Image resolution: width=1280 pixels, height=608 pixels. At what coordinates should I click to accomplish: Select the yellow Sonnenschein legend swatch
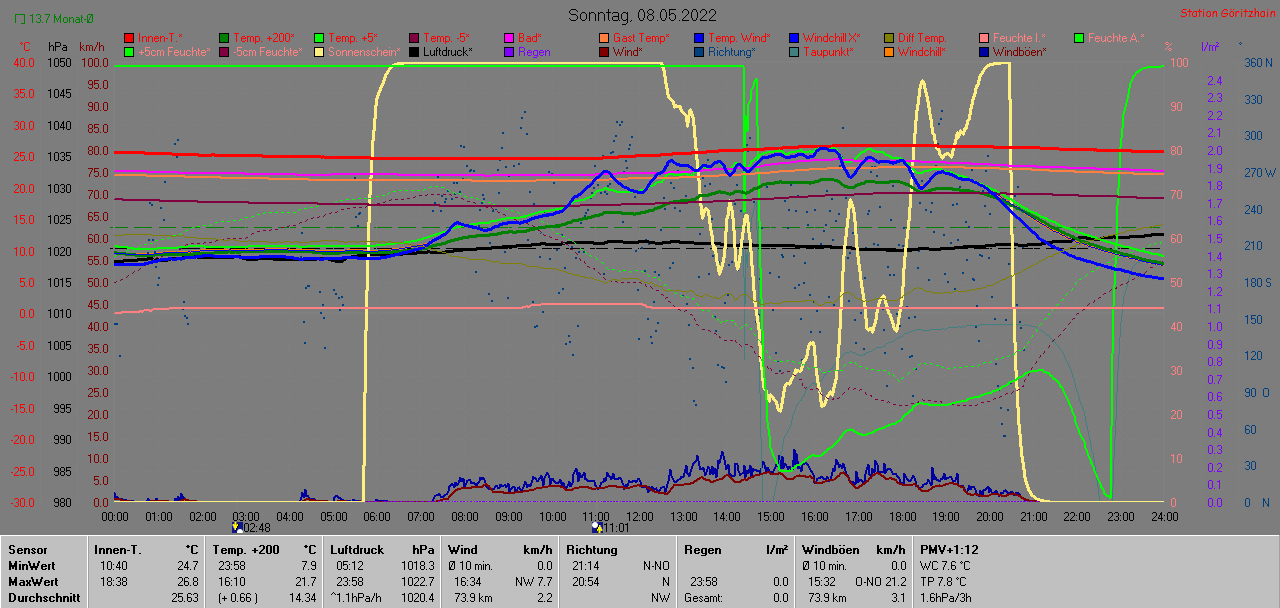coord(320,51)
